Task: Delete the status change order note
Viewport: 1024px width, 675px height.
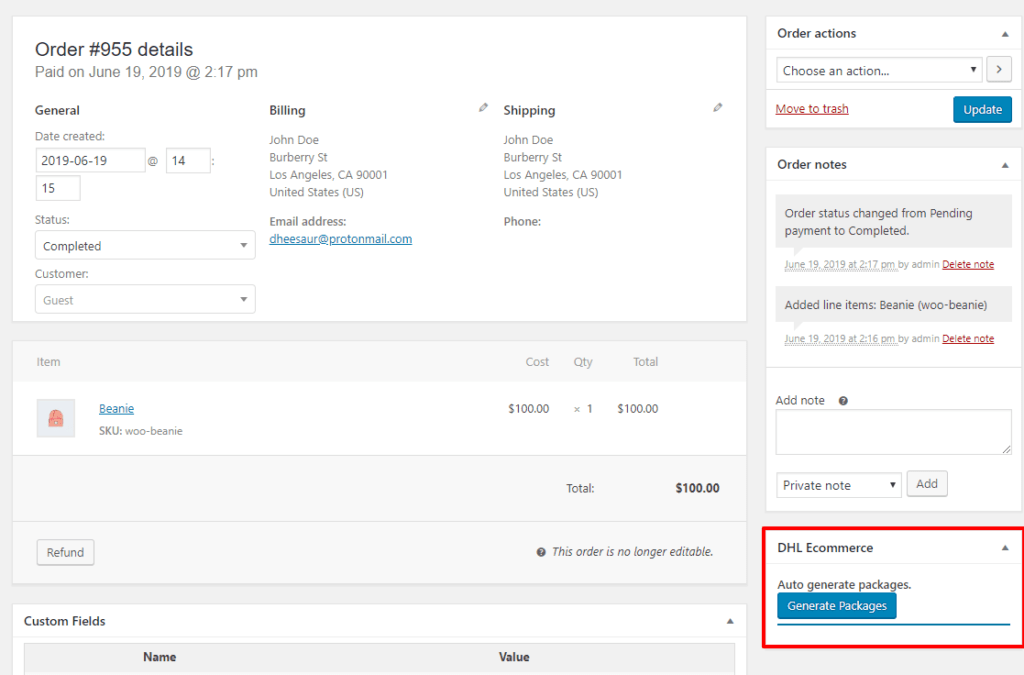Action: tap(968, 263)
